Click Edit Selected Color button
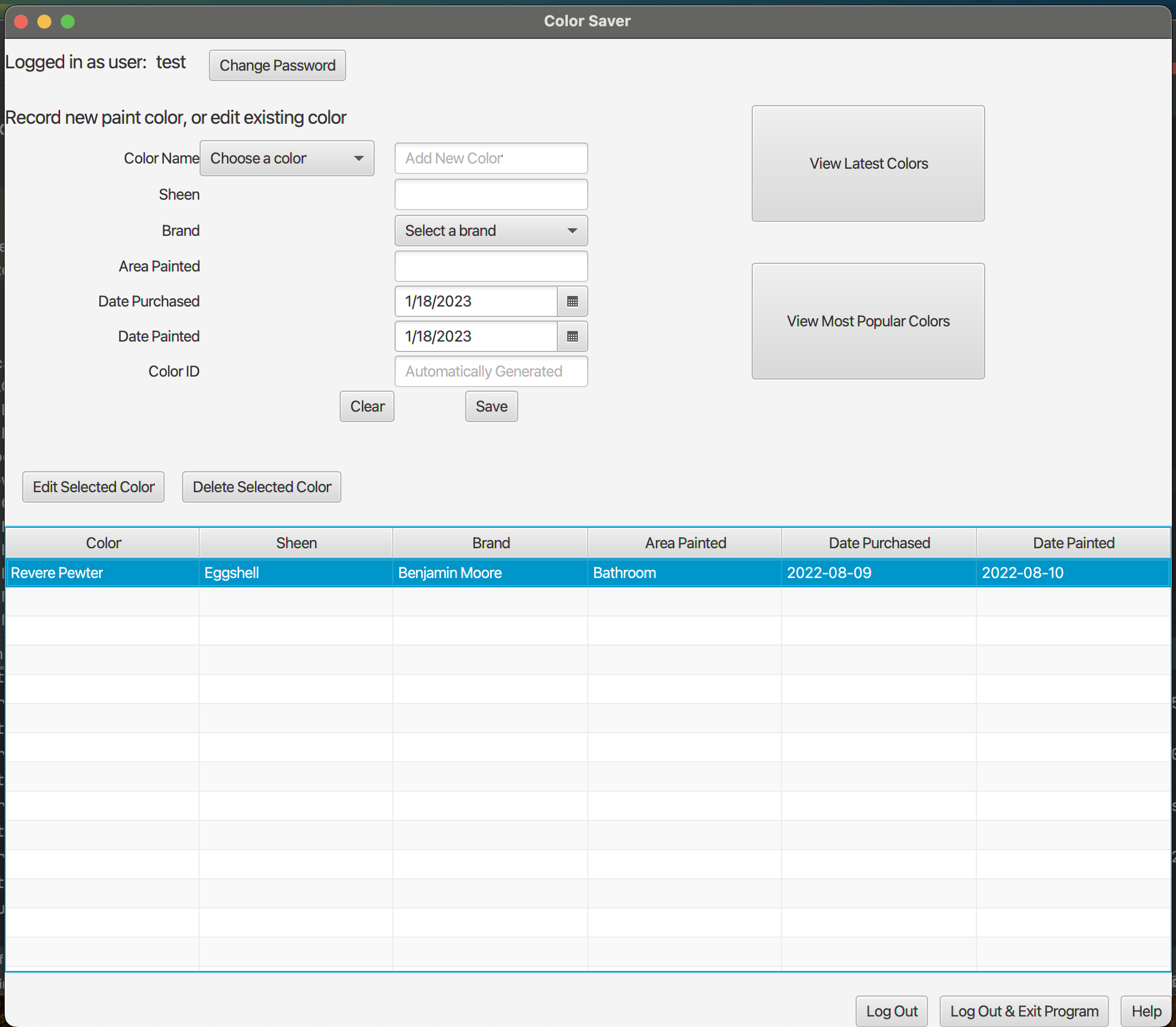1176x1027 pixels. click(93, 487)
